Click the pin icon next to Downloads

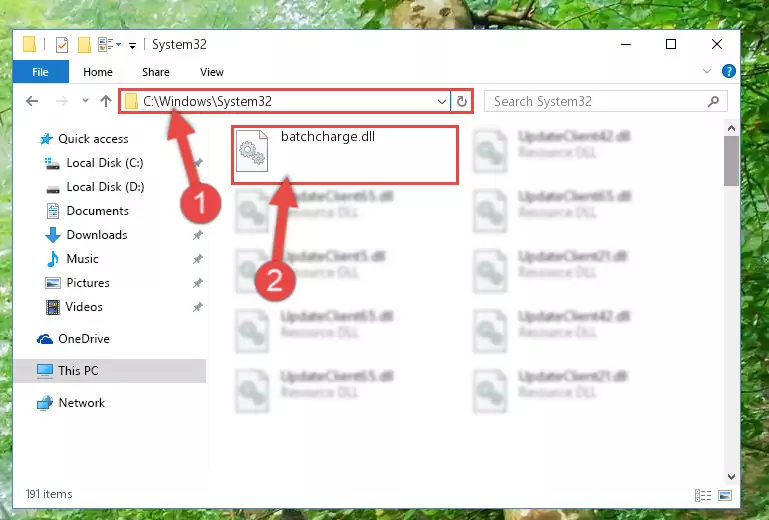point(198,235)
